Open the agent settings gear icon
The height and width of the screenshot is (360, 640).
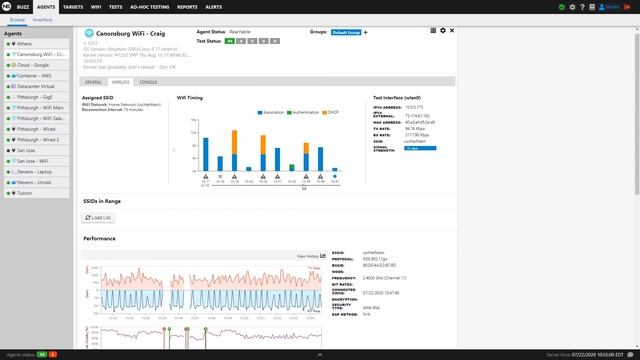(x=443, y=31)
